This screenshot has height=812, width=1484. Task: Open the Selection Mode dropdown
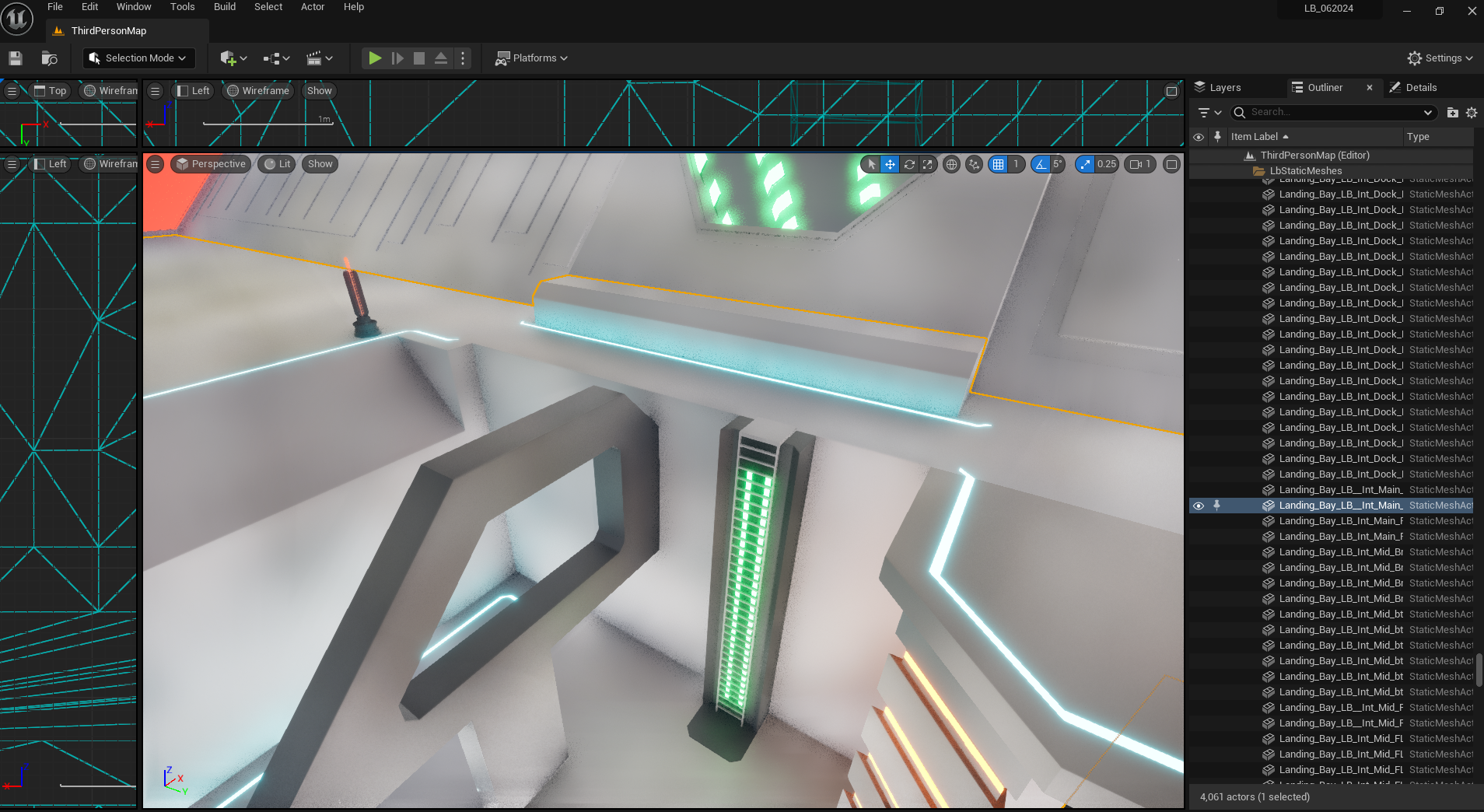[x=138, y=58]
